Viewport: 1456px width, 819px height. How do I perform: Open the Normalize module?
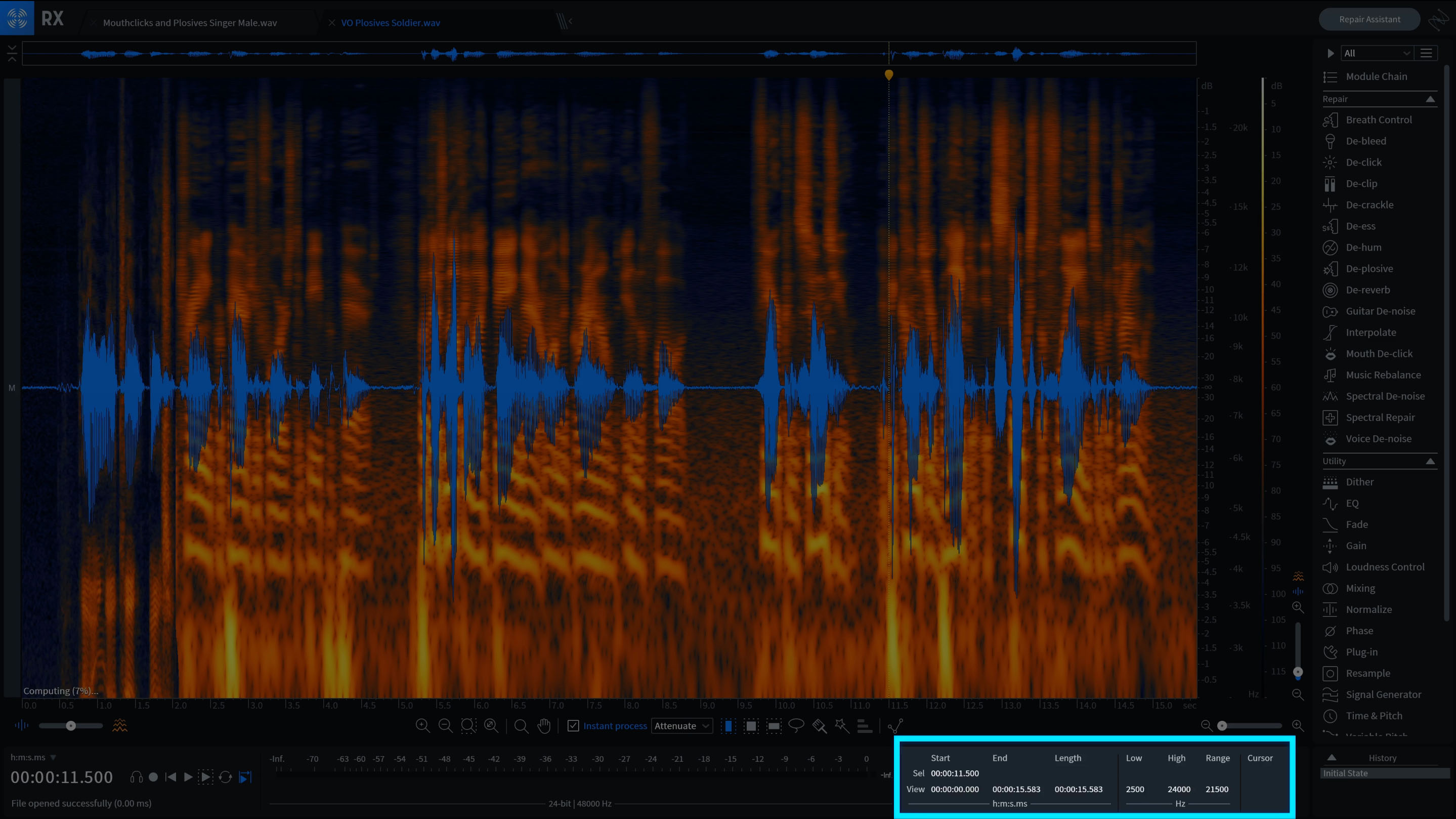pyautogui.click(x=1357, y=610)
